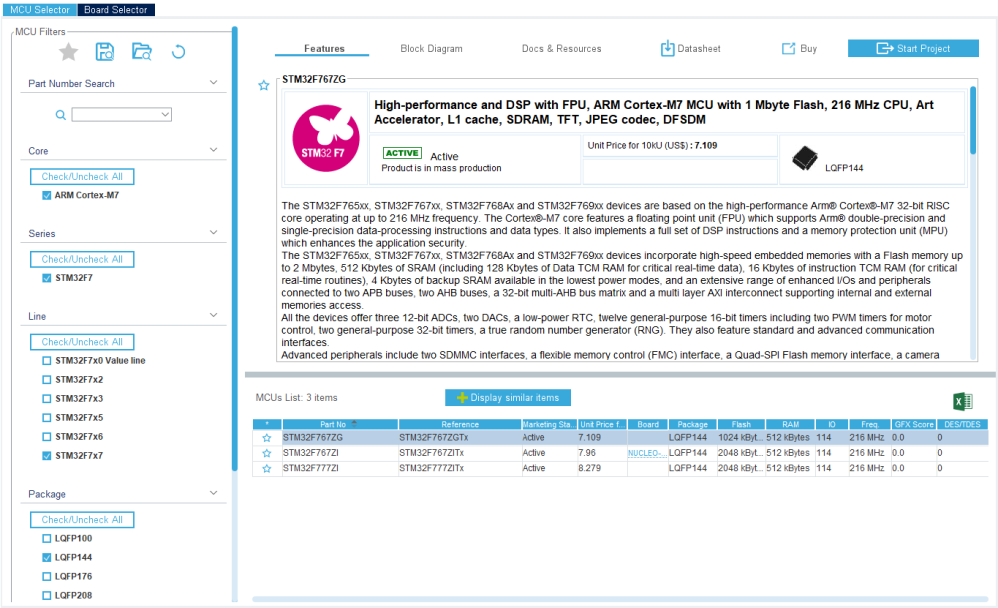Uncheck the STM32F7x7 line filter
The width and height of the screenshot is (998, 608).
46,456
